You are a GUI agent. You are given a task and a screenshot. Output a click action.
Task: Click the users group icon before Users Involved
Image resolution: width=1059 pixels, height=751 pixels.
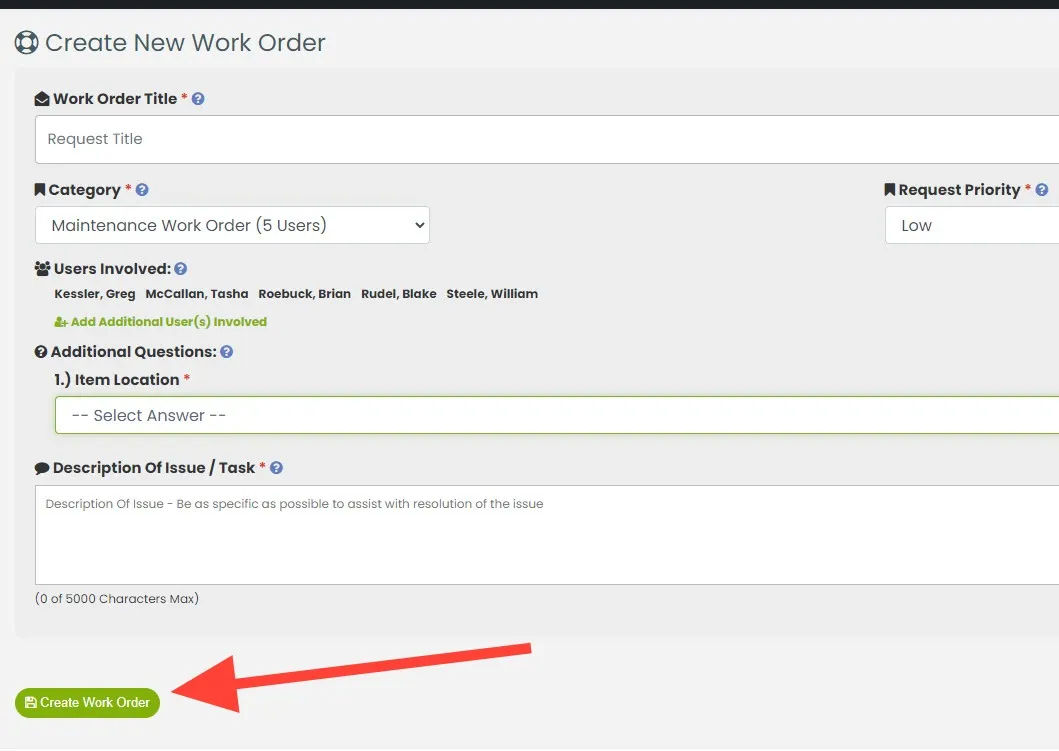[43, 269]
